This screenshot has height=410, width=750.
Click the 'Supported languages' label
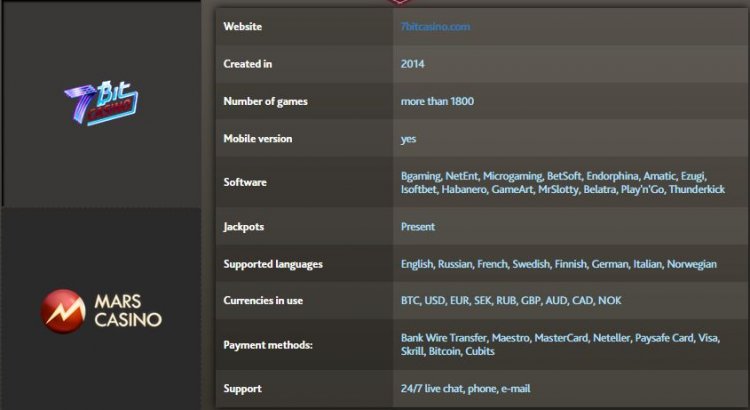point(273,264)
